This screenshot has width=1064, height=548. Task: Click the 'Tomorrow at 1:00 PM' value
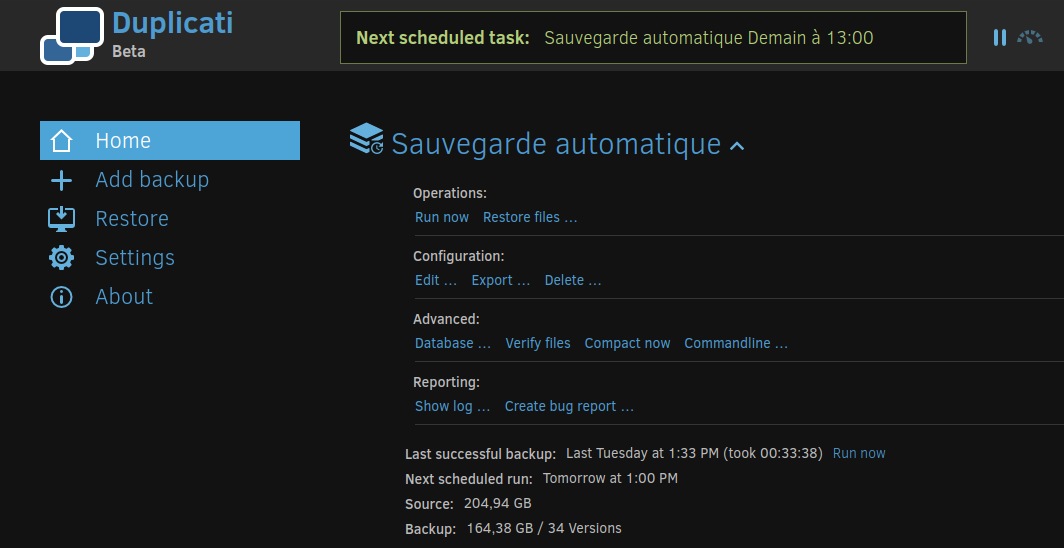coord(610,478)
